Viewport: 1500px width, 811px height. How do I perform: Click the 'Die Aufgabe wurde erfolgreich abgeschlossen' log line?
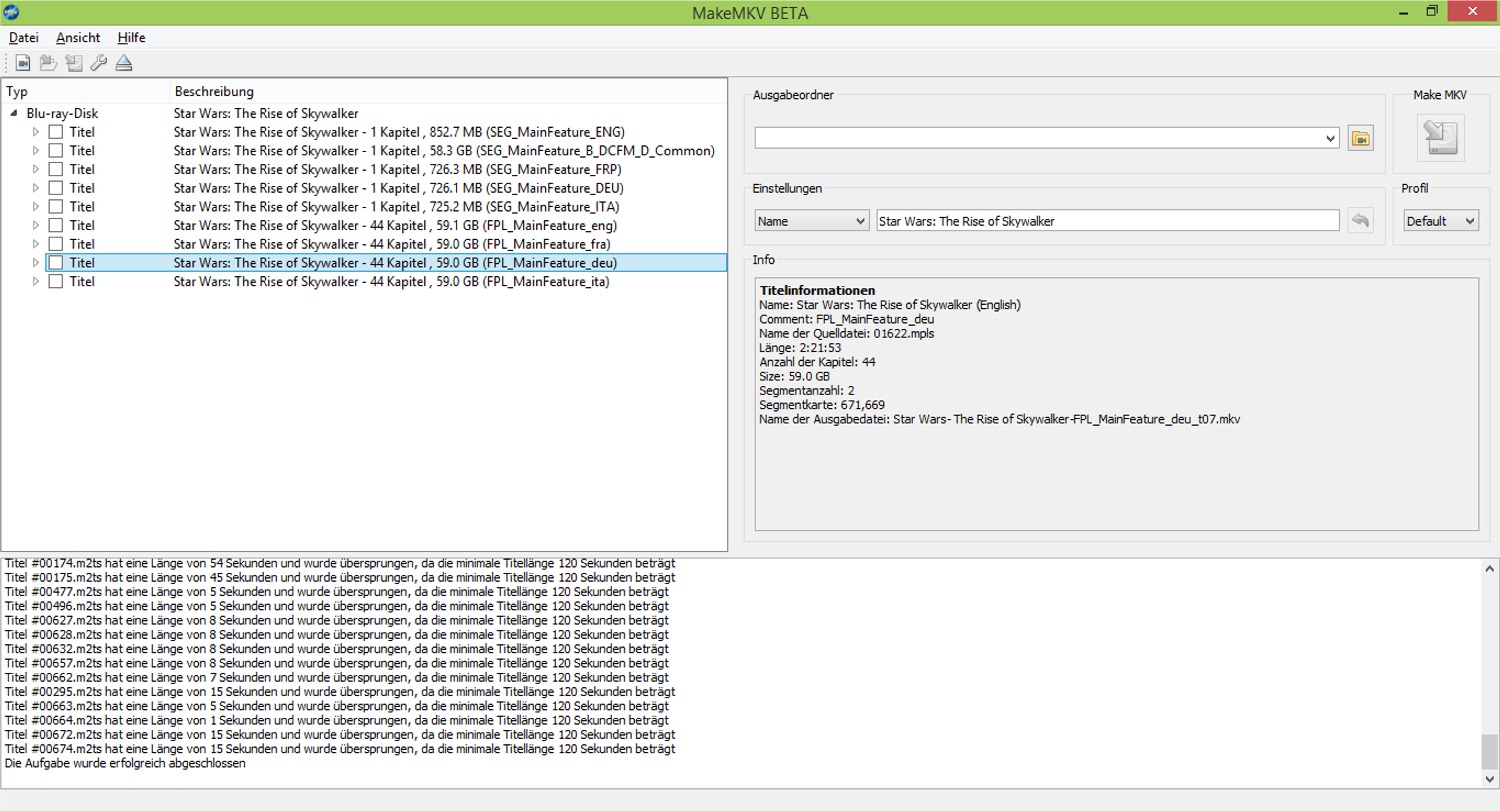point(126,763)
